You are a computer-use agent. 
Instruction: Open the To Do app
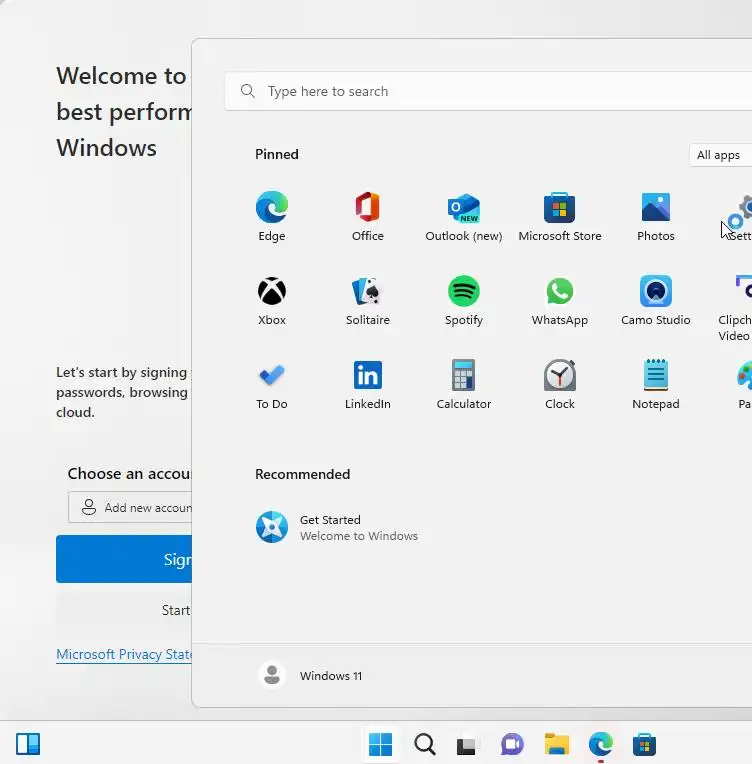[x=271, y=385]
